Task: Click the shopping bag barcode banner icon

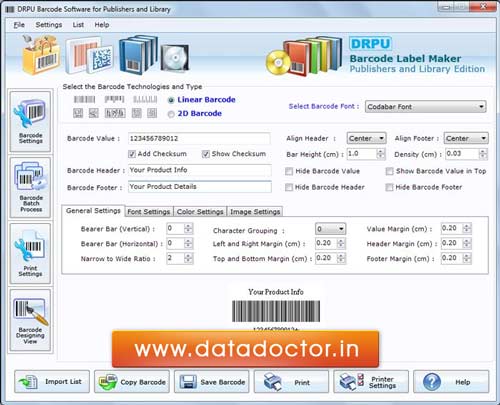Action: coord(41,55)
